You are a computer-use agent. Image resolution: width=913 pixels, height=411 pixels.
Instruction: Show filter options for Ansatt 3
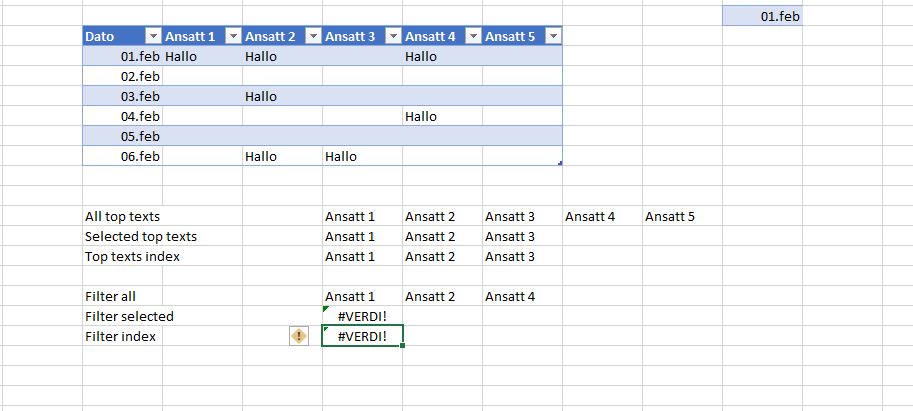tap(392, 36)
